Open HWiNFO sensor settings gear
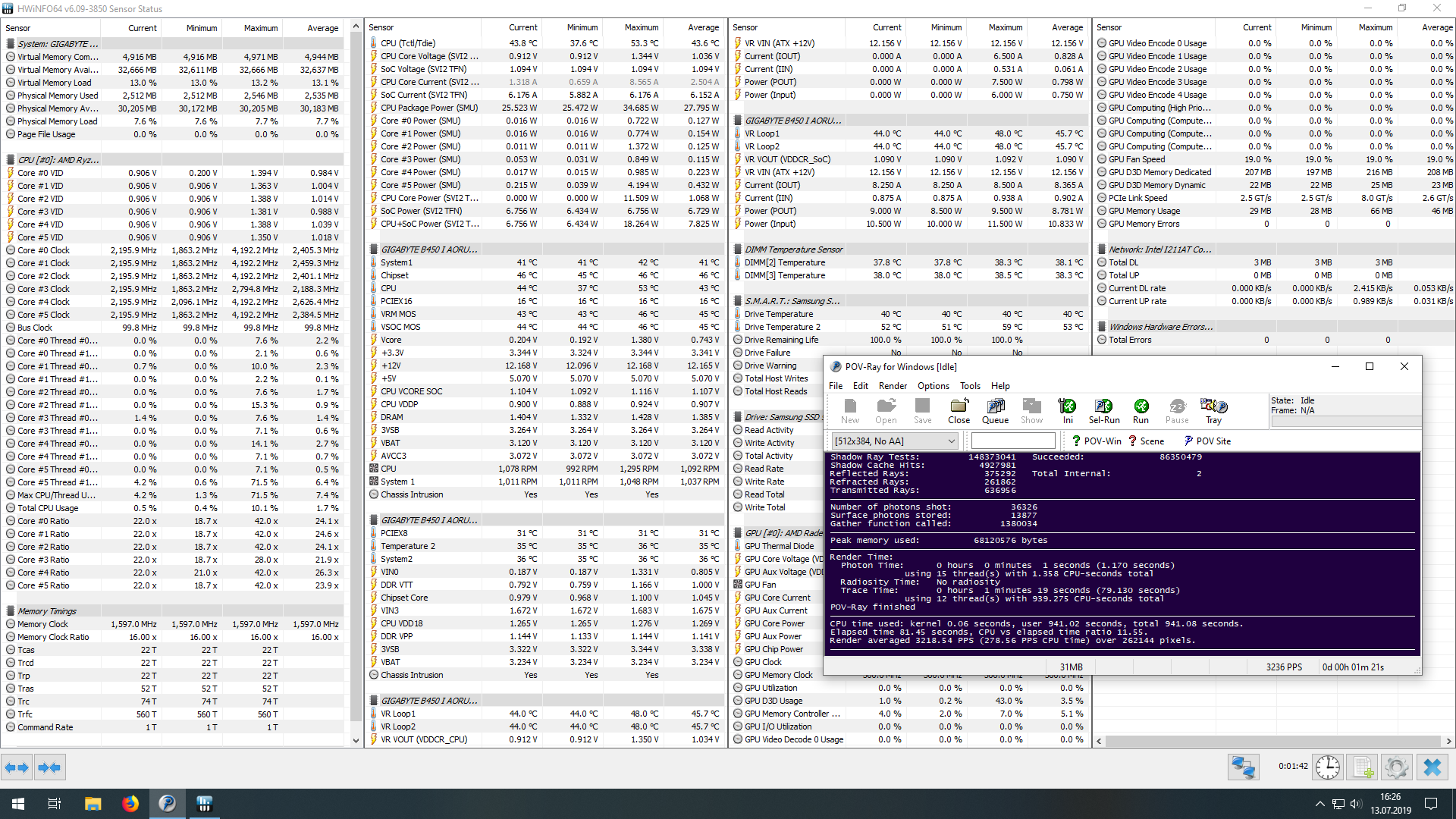1456x819 pixels. [1396, 767]
